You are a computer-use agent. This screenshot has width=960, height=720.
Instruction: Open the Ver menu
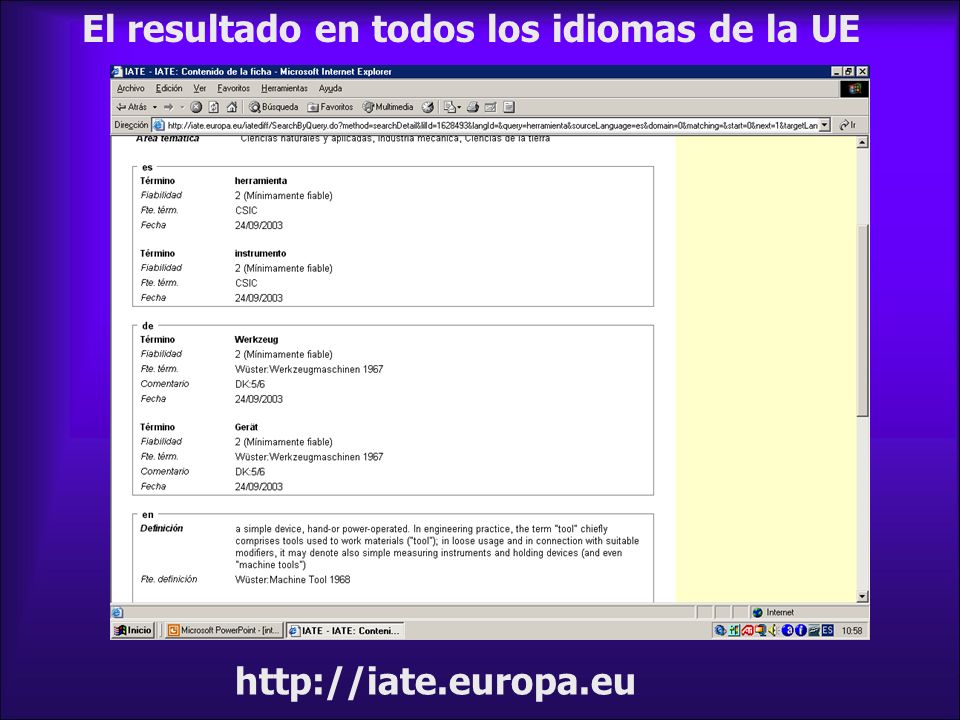point(200,89)
